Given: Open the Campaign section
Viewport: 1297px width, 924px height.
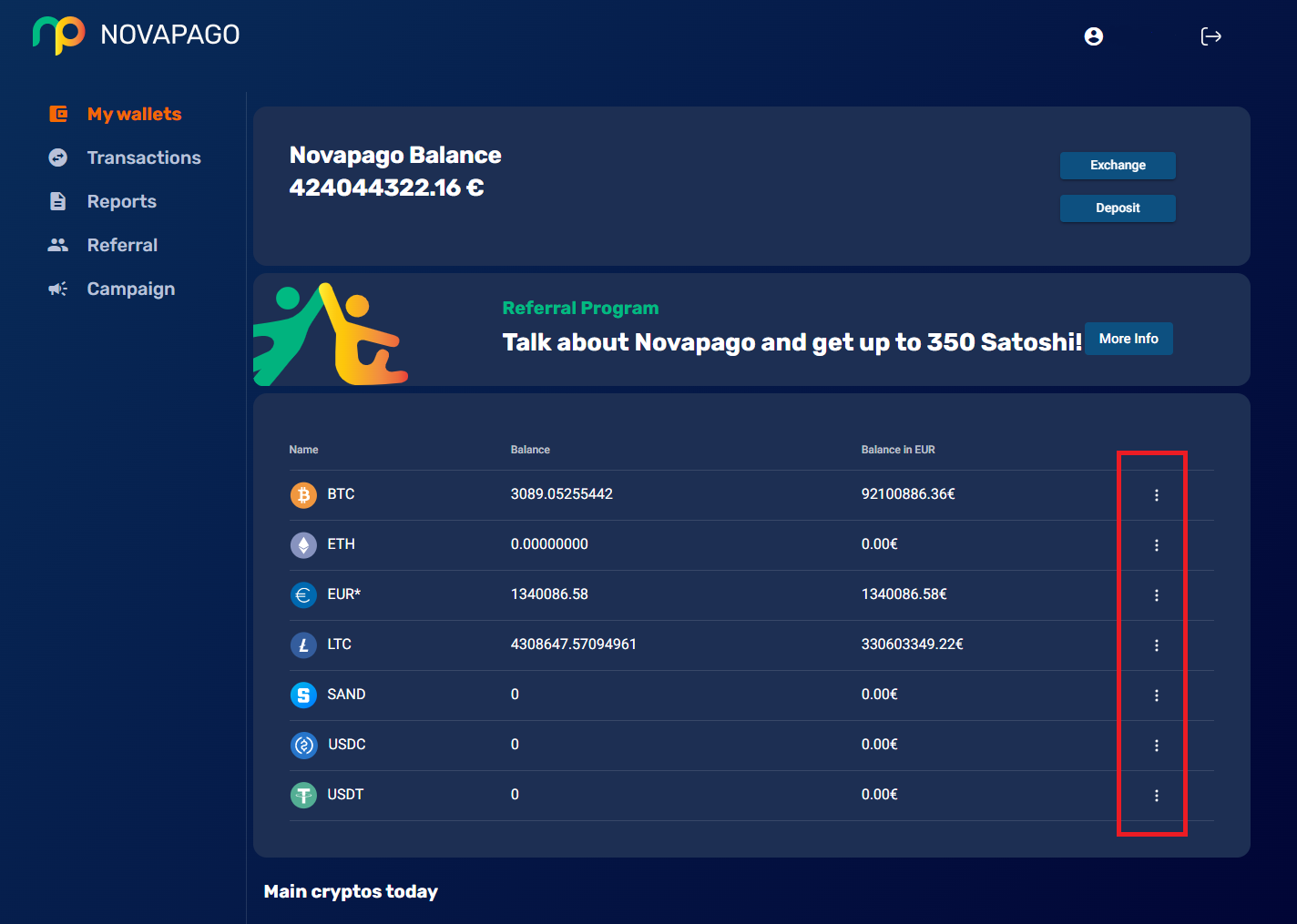Looking at the screenshot, I should coord(130,289).
